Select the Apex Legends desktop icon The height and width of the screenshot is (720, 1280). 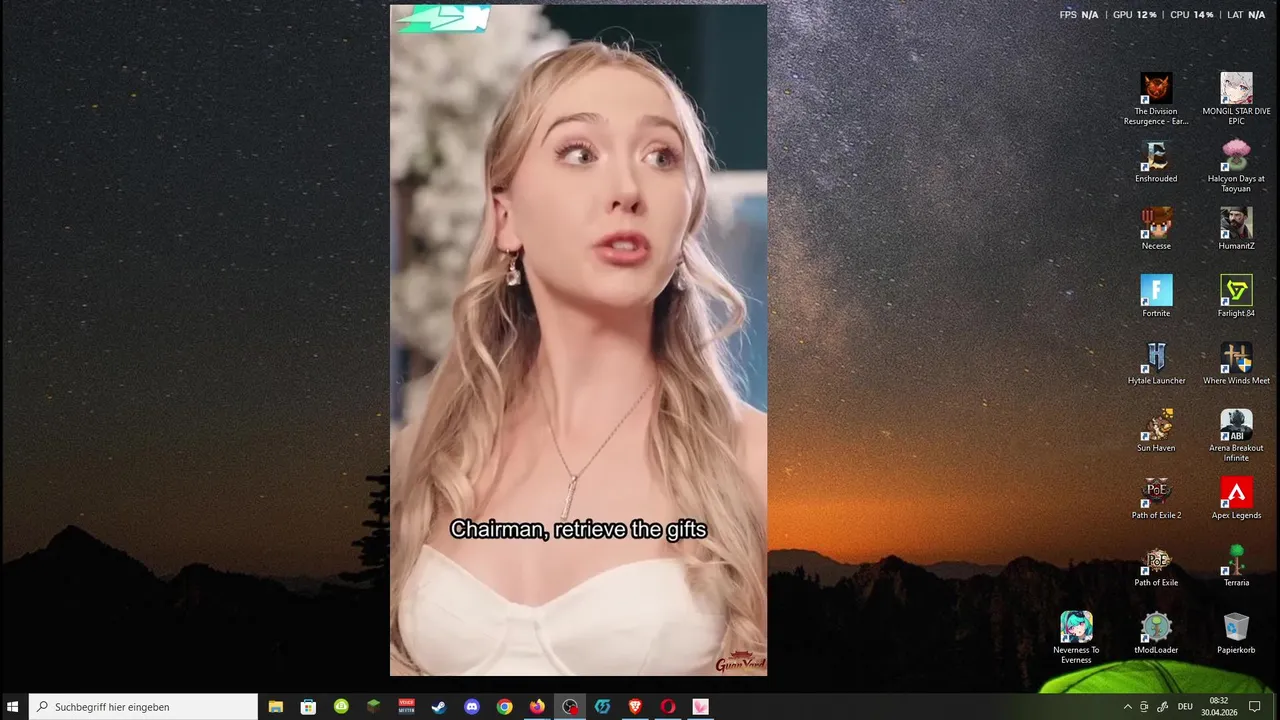coord(1236,499)
